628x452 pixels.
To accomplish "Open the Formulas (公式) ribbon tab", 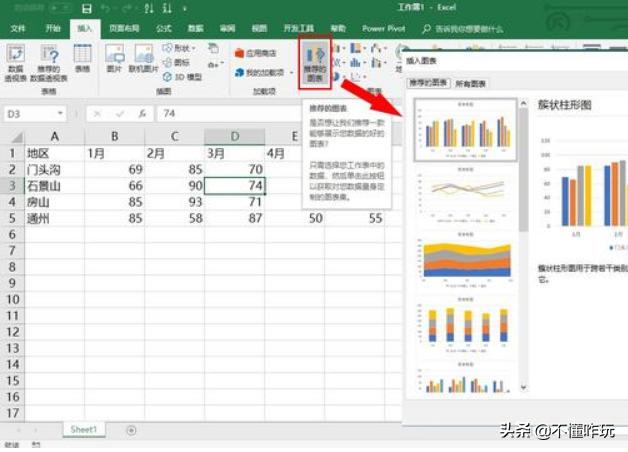I will click(x=164, y=29).
